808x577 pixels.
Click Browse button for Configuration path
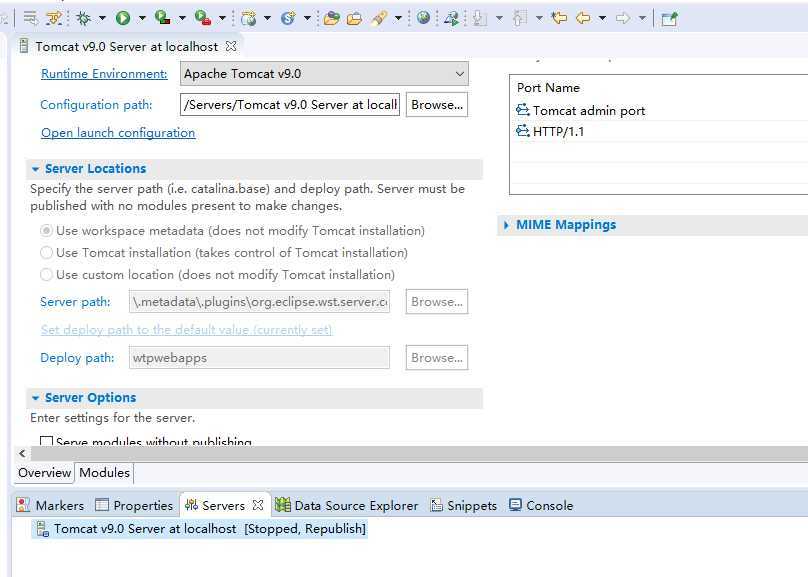tap(437, 105)
